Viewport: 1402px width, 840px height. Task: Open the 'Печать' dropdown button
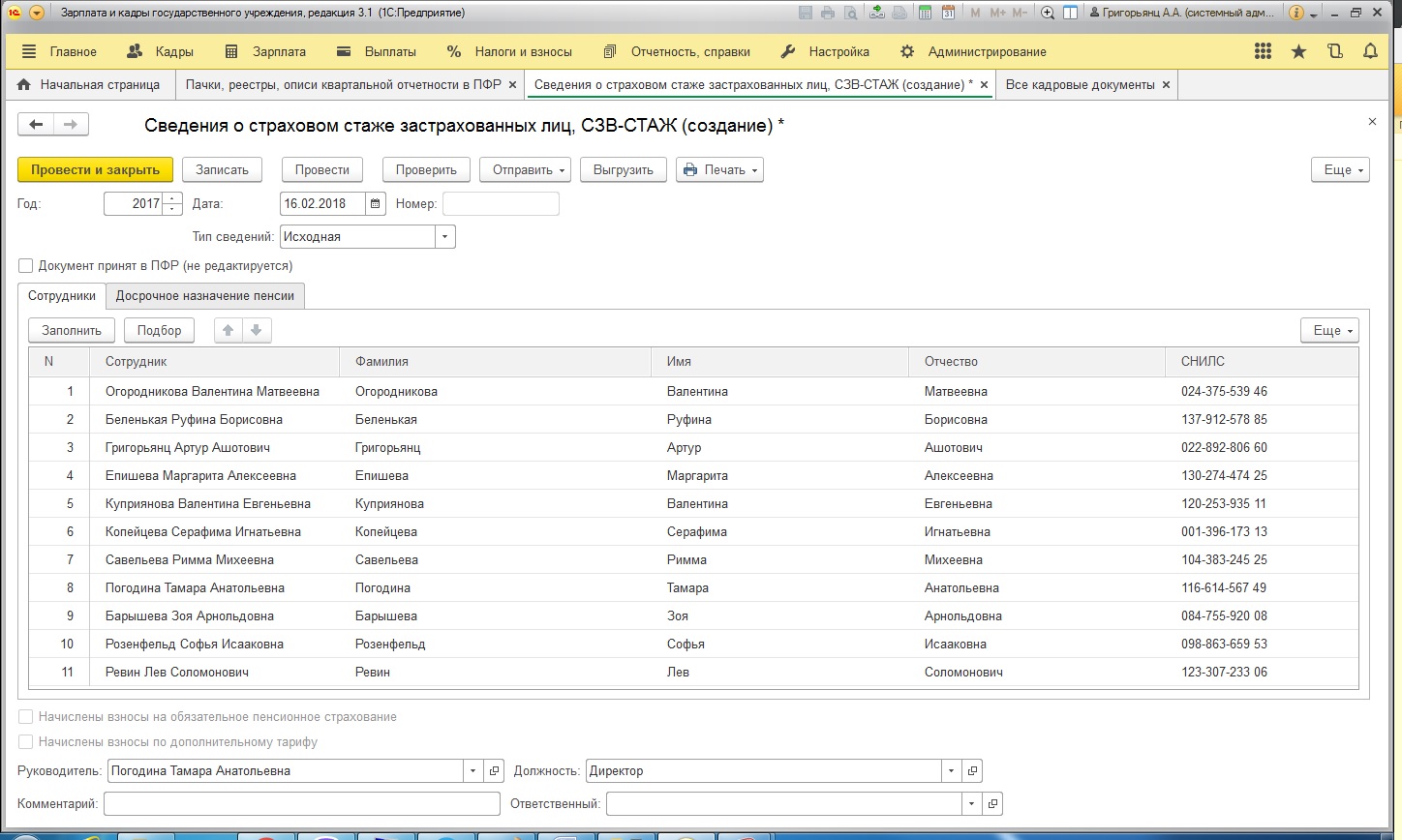719,170
